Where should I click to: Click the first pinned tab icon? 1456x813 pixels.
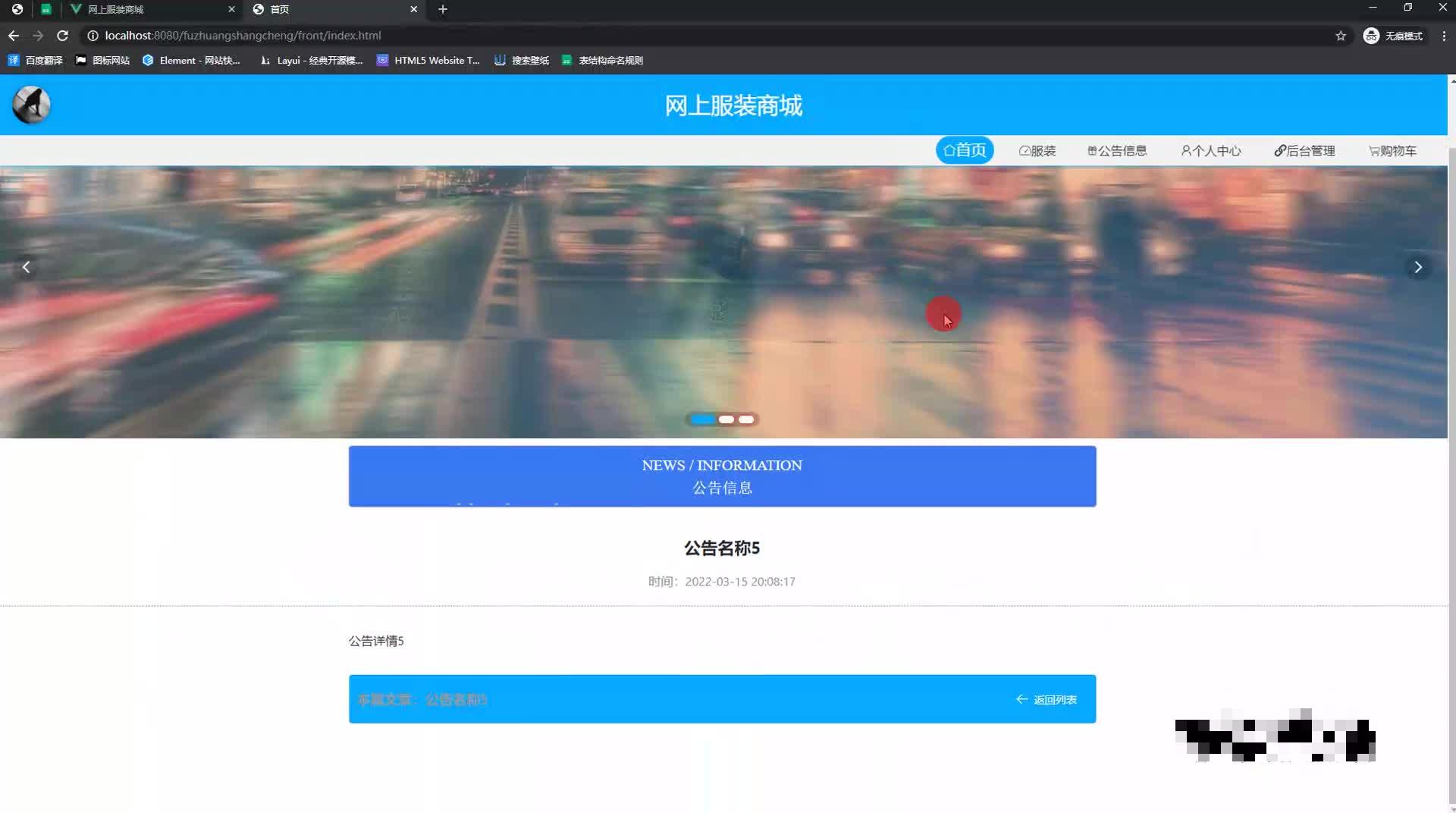pos(17,9)
